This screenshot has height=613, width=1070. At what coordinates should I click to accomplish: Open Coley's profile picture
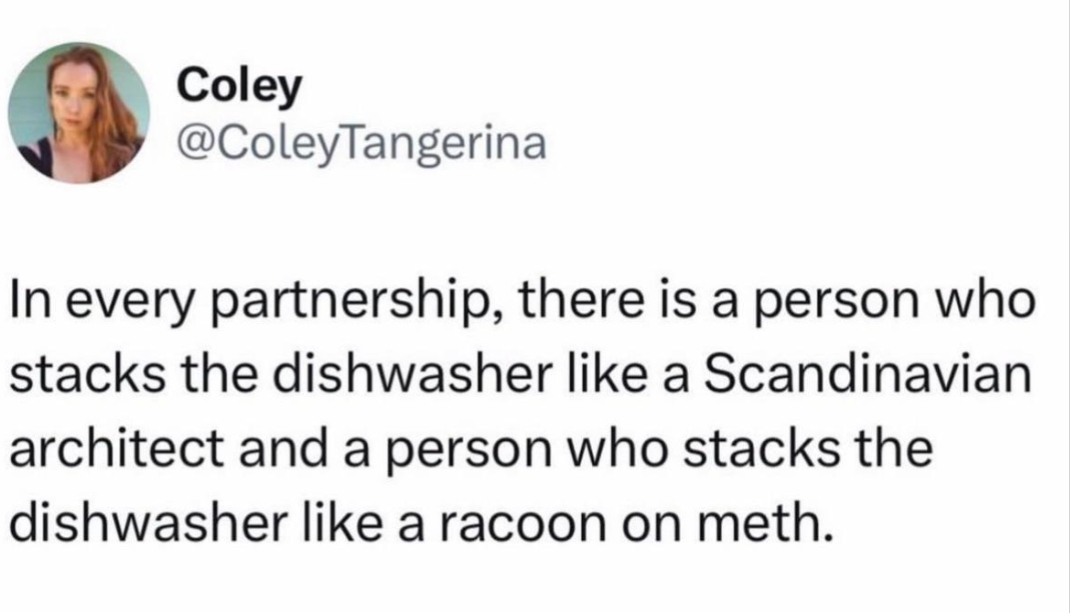[79, 113]
